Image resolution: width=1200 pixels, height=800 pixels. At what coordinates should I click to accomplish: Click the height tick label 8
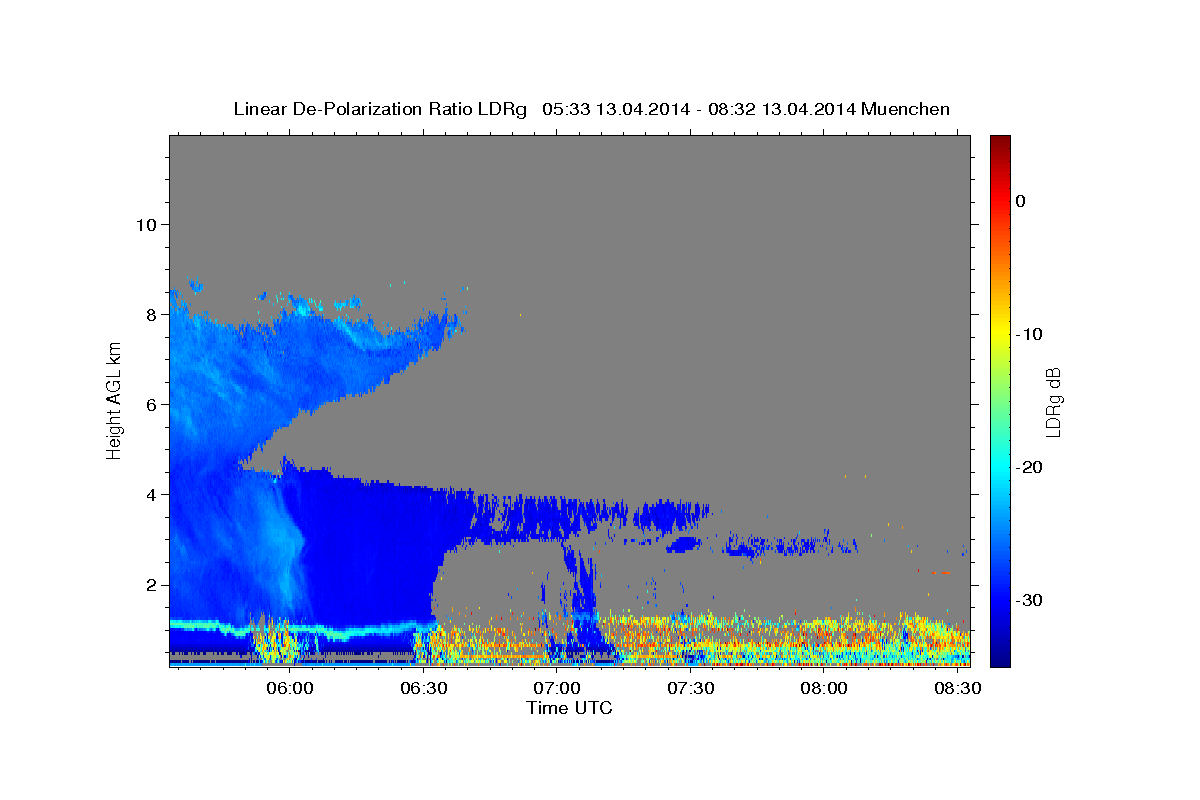click(152, 314)
